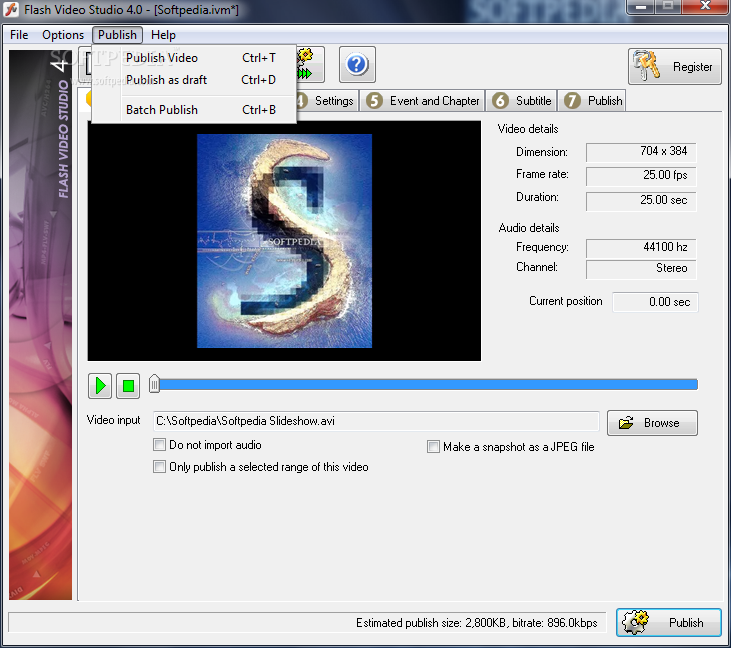This screenshot has height=648, width=731.
Task: Click step 7 number badge on Publish tab
Action: pyautogui.click(x=572, y=101)
